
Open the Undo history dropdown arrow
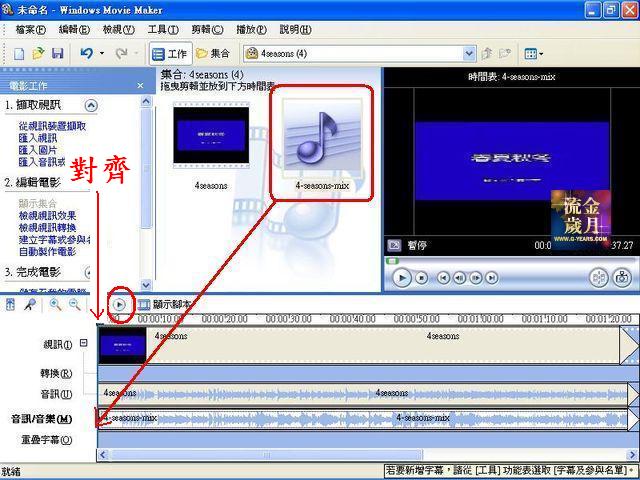(102, 53)
